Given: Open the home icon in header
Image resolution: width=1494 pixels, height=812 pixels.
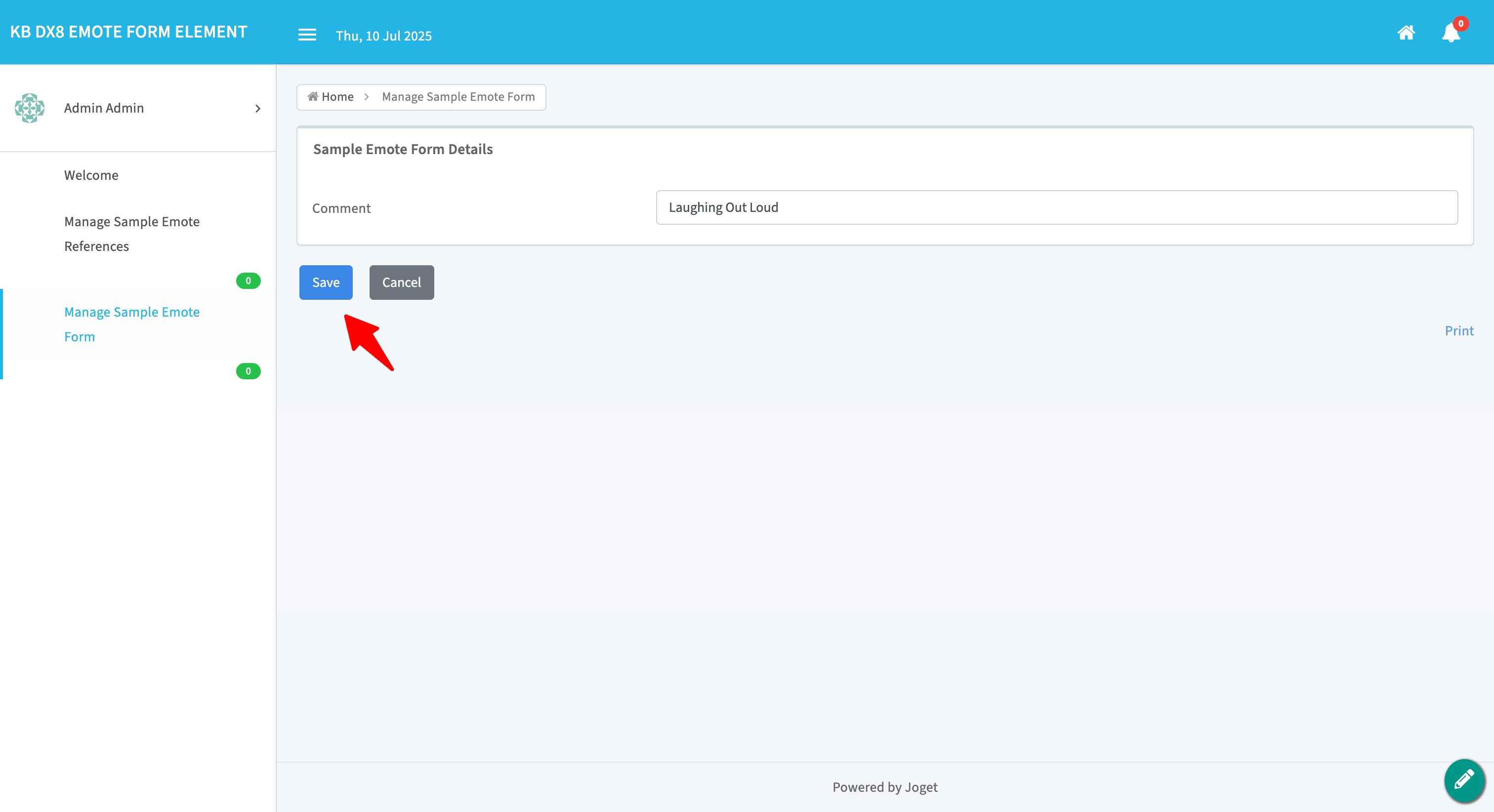Looking at the screenshot, I should (1406, 33).
